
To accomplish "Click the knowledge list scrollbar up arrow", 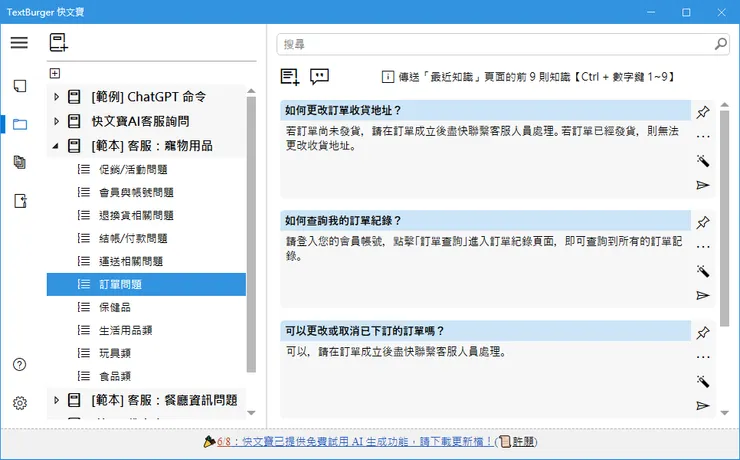I will [x=725, y=105].
